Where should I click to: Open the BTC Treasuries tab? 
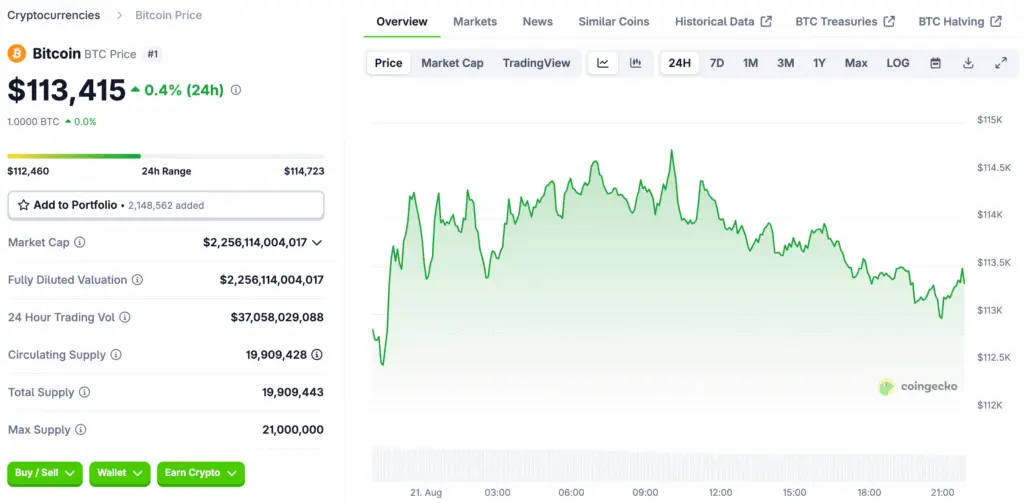[x=845, y=22]
